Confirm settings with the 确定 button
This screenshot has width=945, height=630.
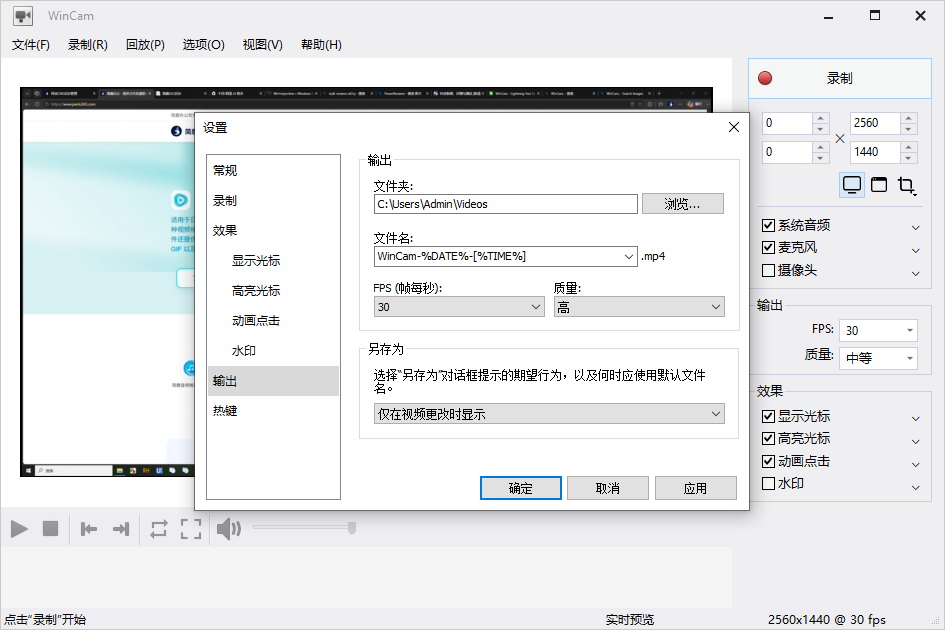[521, 488]
